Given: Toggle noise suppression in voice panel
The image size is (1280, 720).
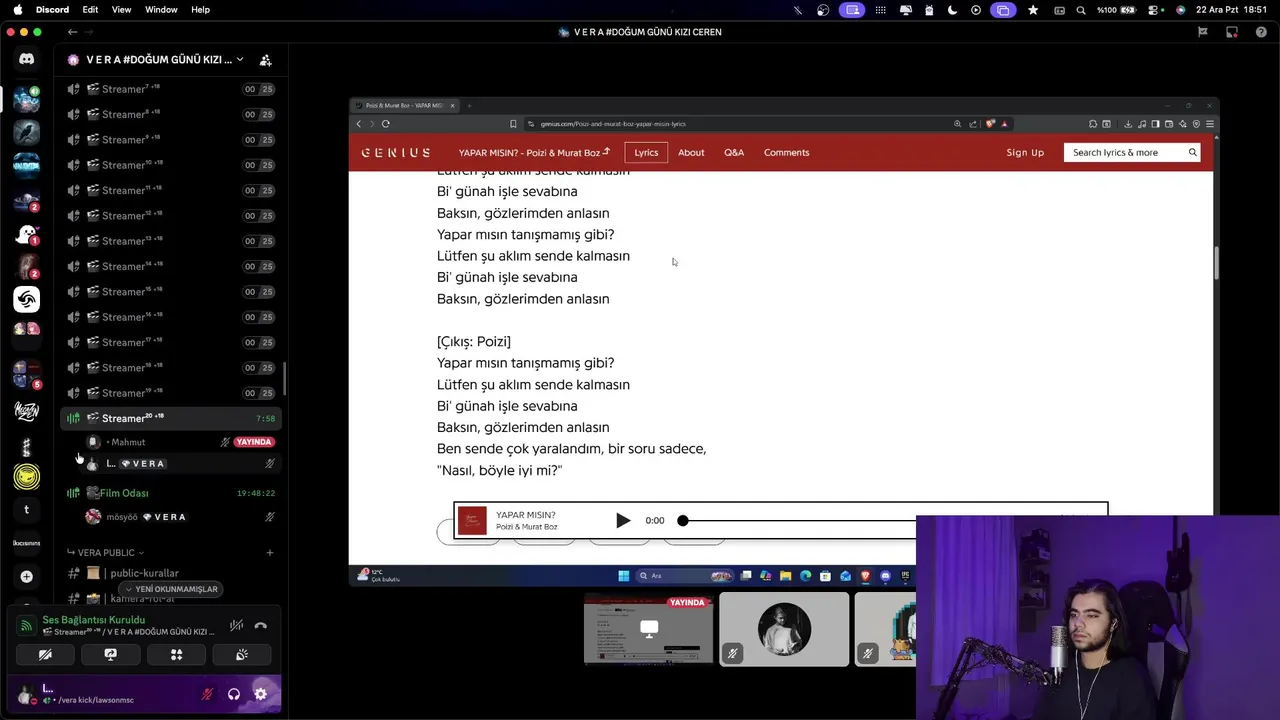Looking at the screenshot, I should [236, 626].
